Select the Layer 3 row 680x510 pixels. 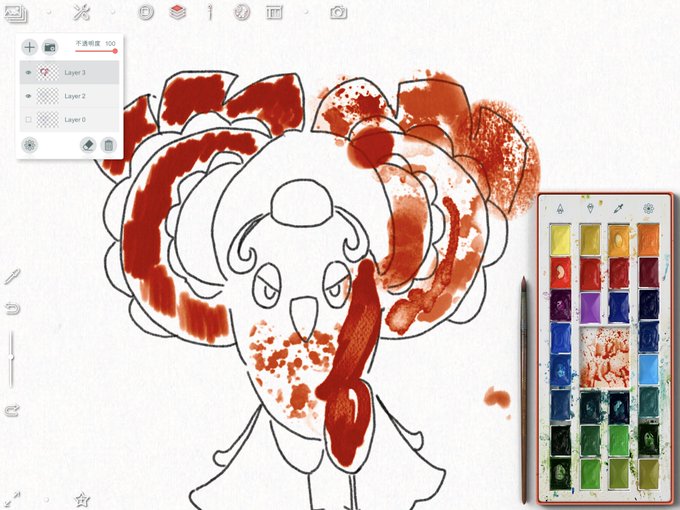tap(69, 72)
